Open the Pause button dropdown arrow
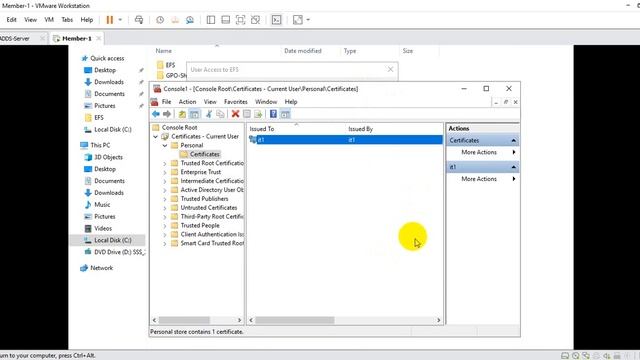640x360 pixels. (x=120, y=20)
